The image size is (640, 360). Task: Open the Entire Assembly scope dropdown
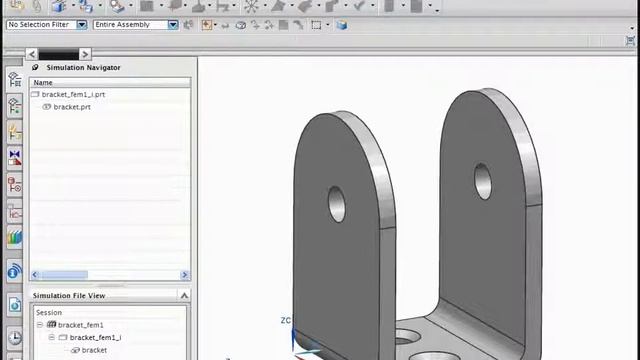pos(173,25)
